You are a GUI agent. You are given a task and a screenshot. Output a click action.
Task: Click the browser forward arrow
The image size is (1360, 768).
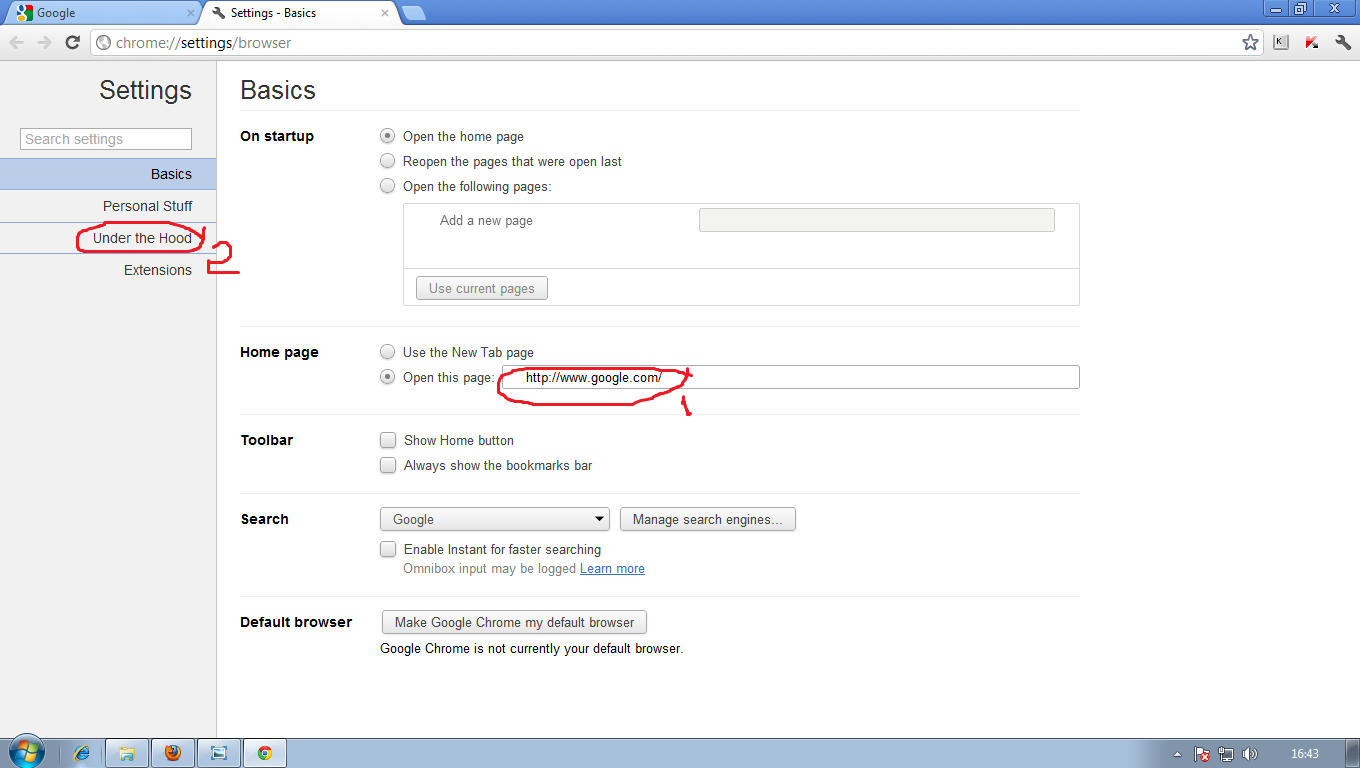click(x=44, y=42)
